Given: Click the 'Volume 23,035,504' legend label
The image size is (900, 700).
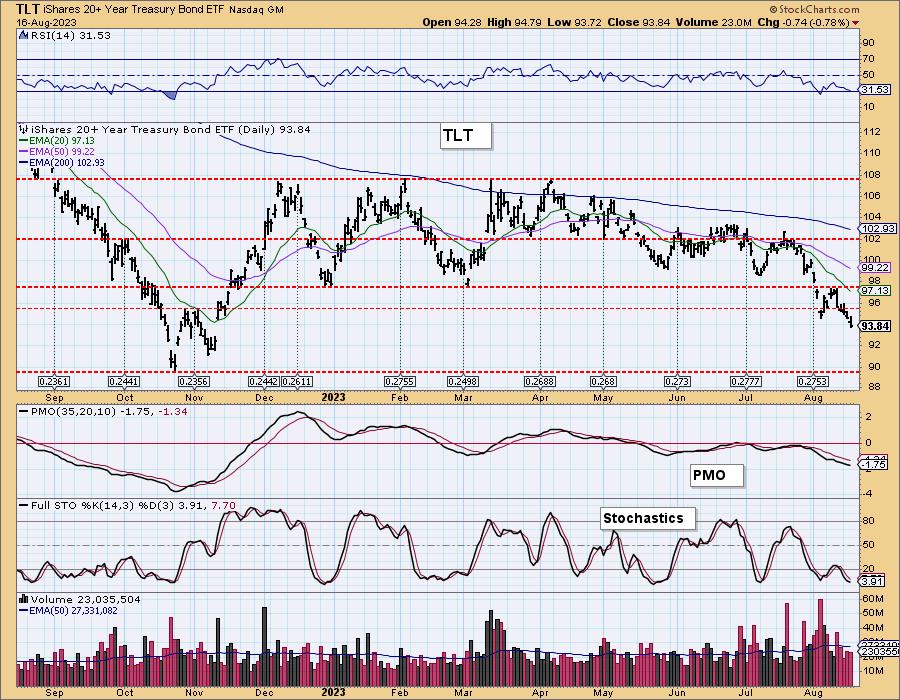Looking at the screenshot, I should coord(86,599).
